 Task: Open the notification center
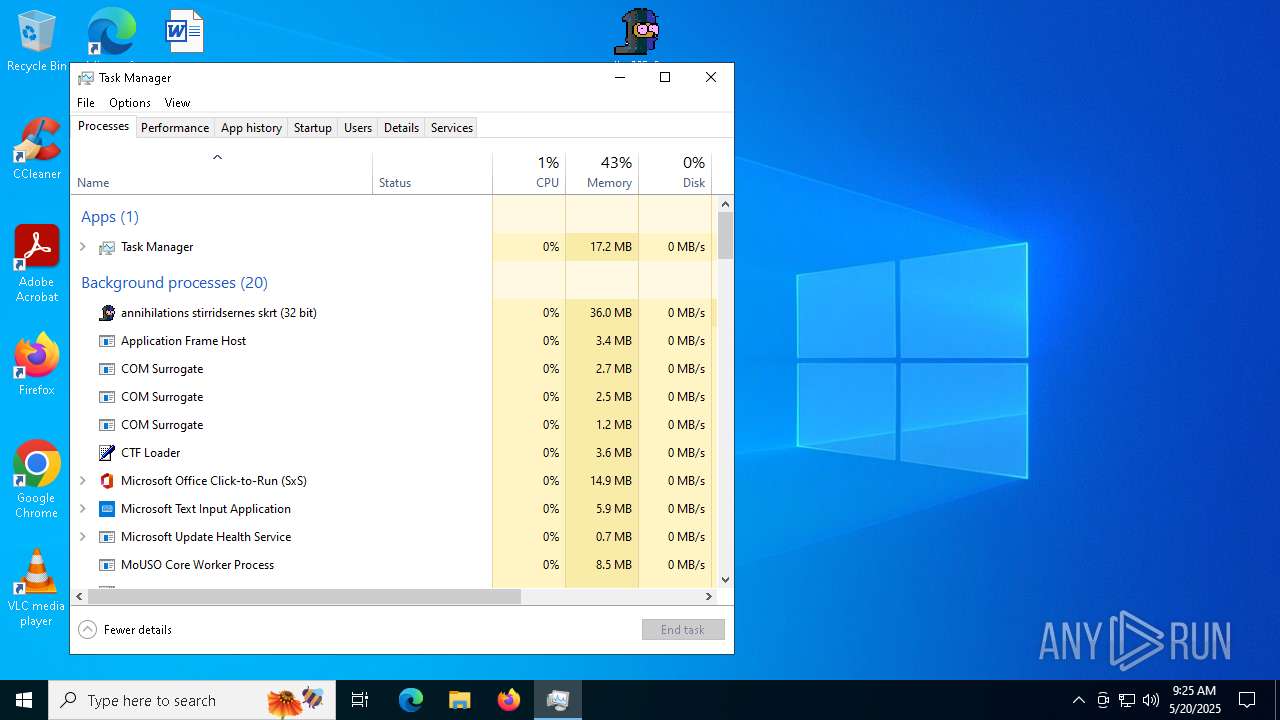1247,700
